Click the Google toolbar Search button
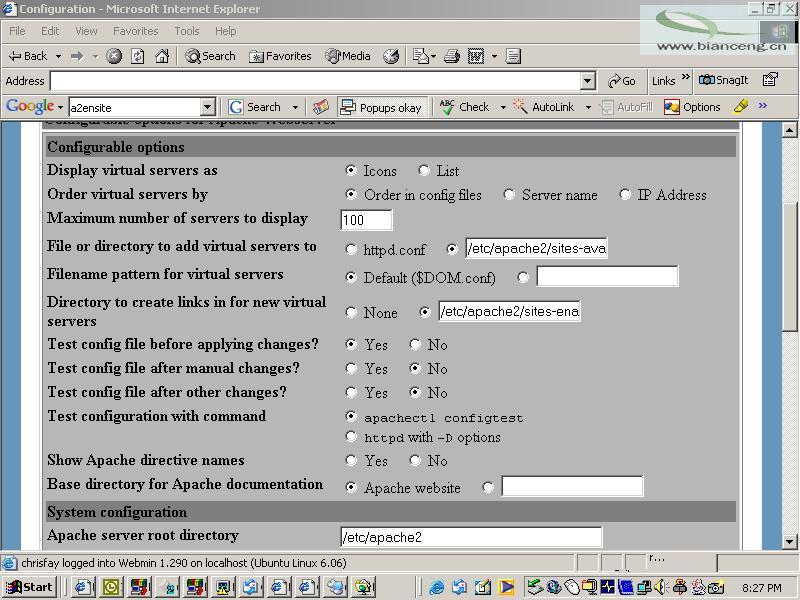The height and width of the screenshot is (600, 800). coord(256,107)
